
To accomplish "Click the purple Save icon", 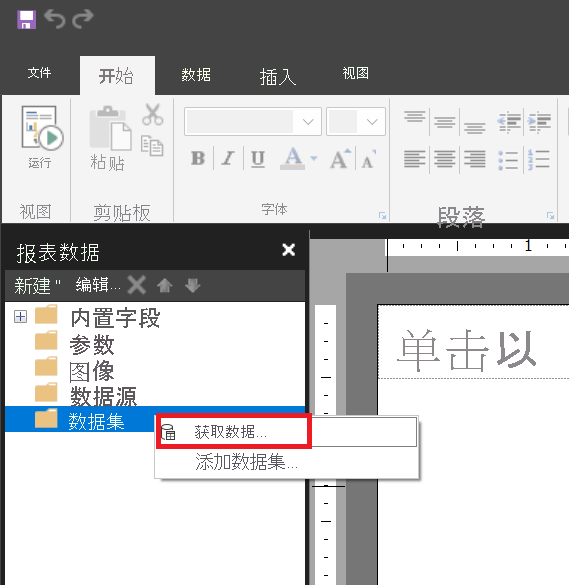I will (26, 19).
